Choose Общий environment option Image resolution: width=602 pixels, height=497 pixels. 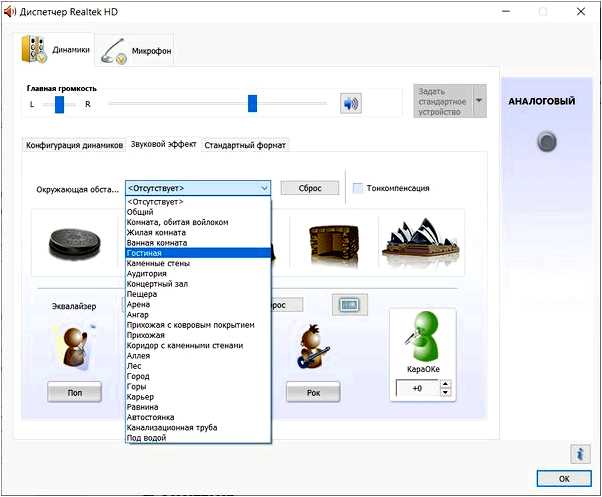coord(198,212)
